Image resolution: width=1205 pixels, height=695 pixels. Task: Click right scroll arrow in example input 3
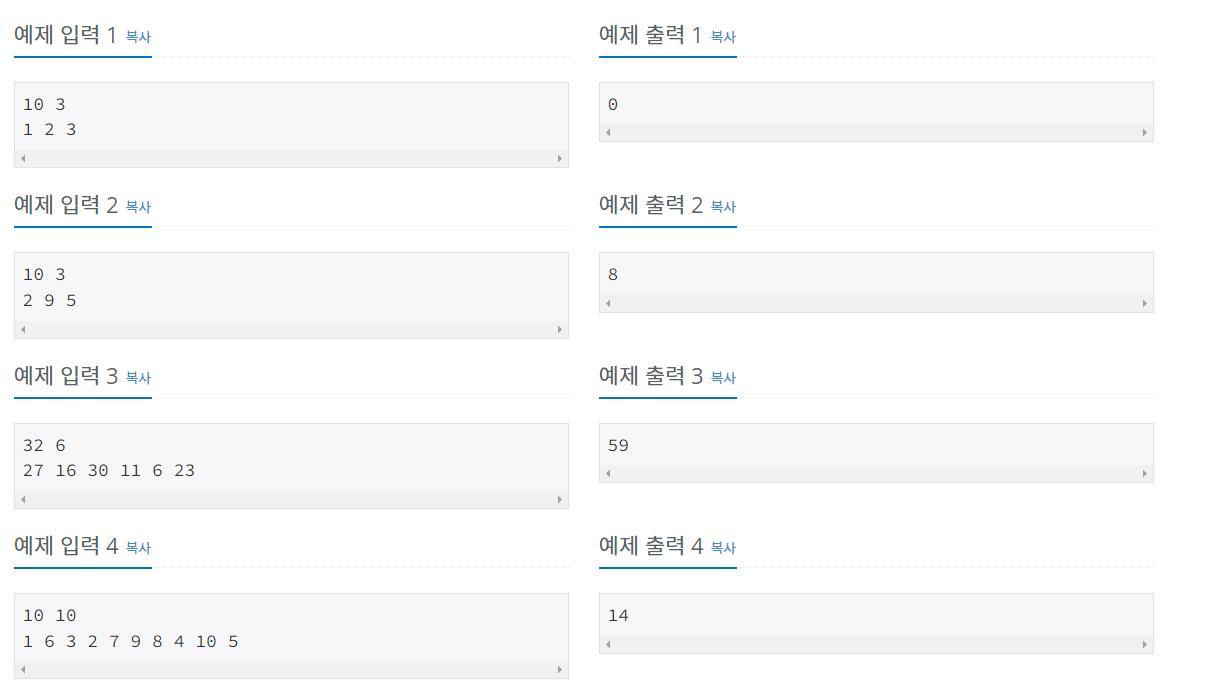(x=560, y=499)
